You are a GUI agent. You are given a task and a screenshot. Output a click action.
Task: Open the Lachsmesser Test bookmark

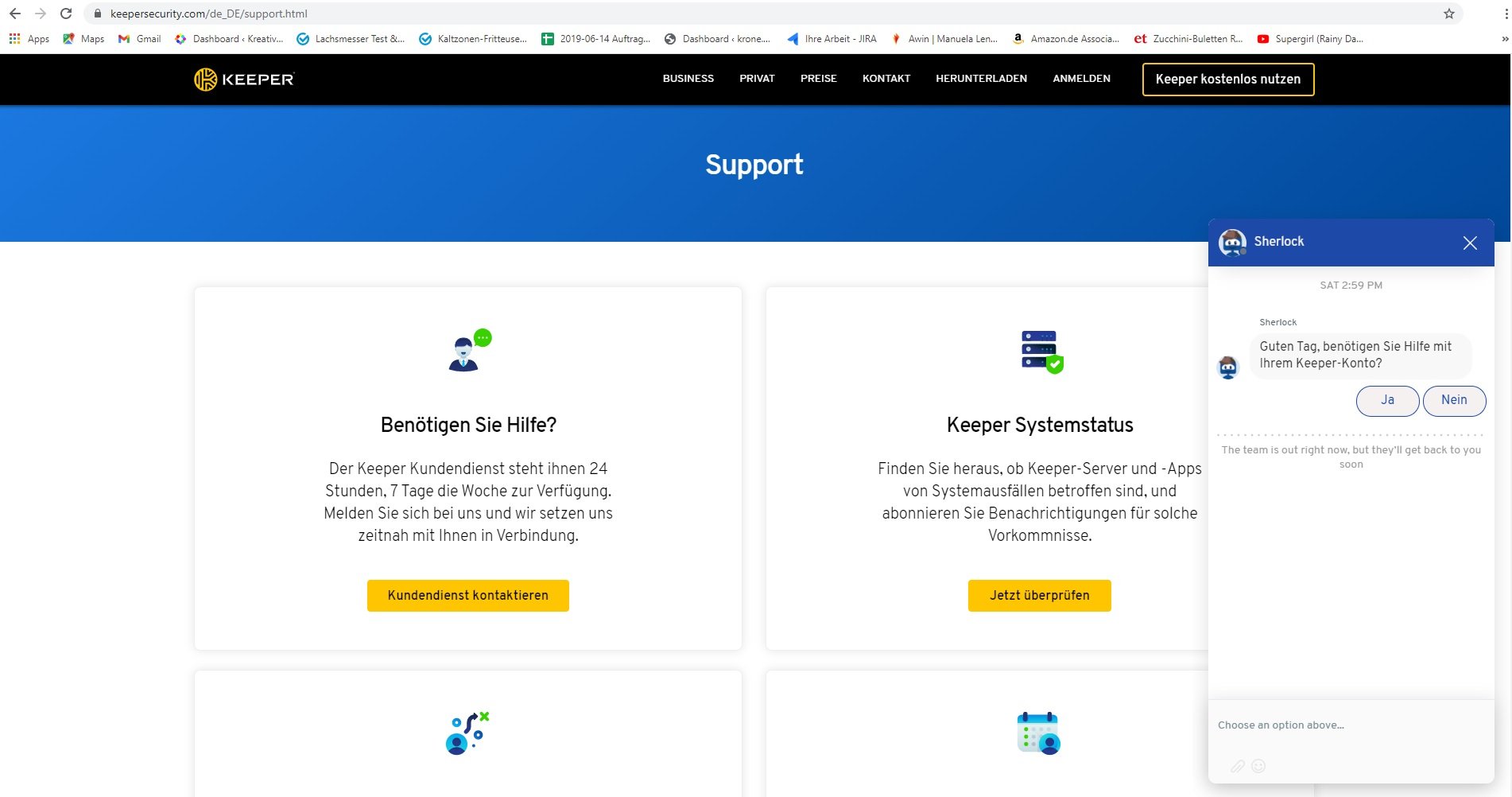(x=351, y=38)
